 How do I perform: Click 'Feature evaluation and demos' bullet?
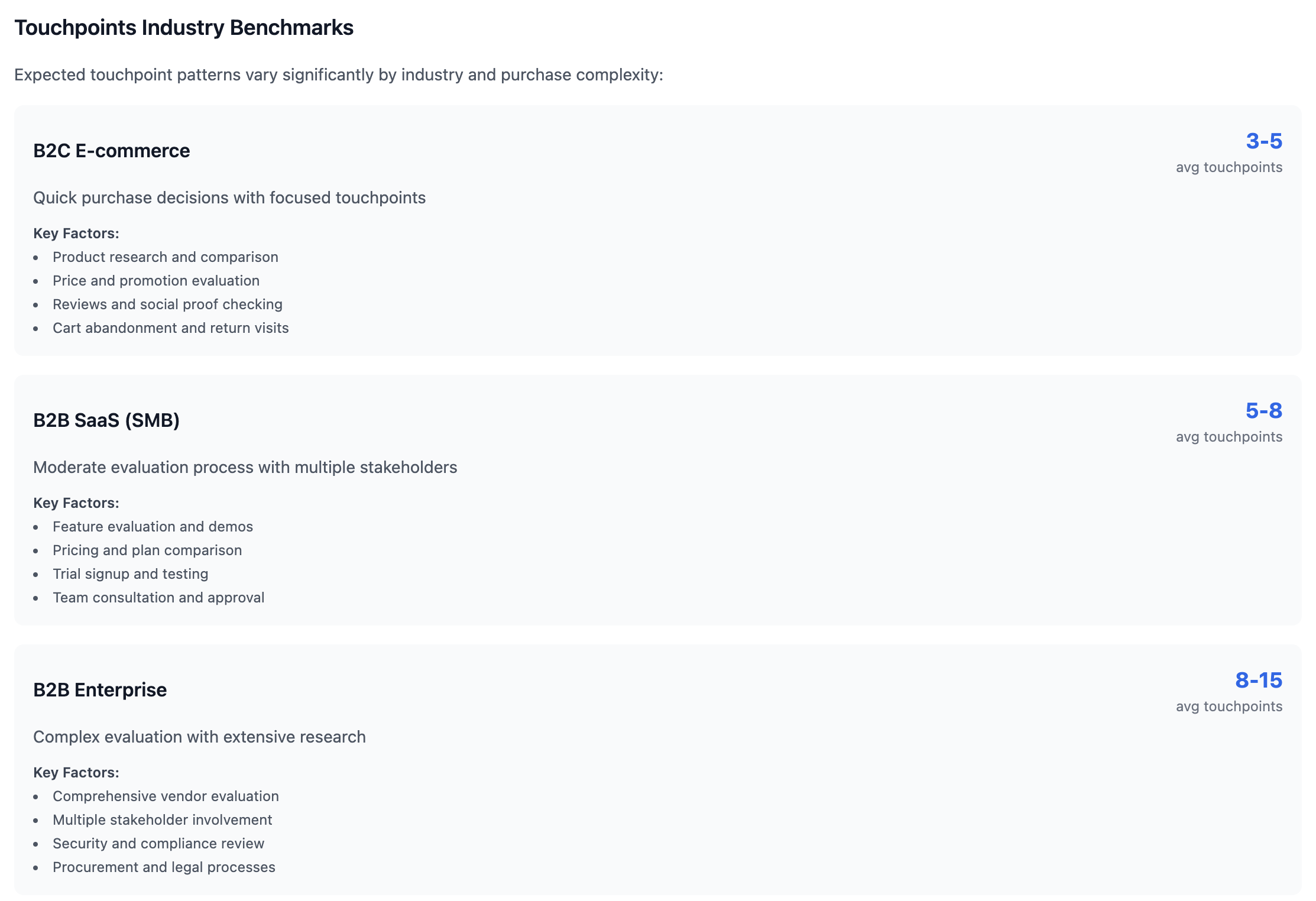[x=153, y=527]
